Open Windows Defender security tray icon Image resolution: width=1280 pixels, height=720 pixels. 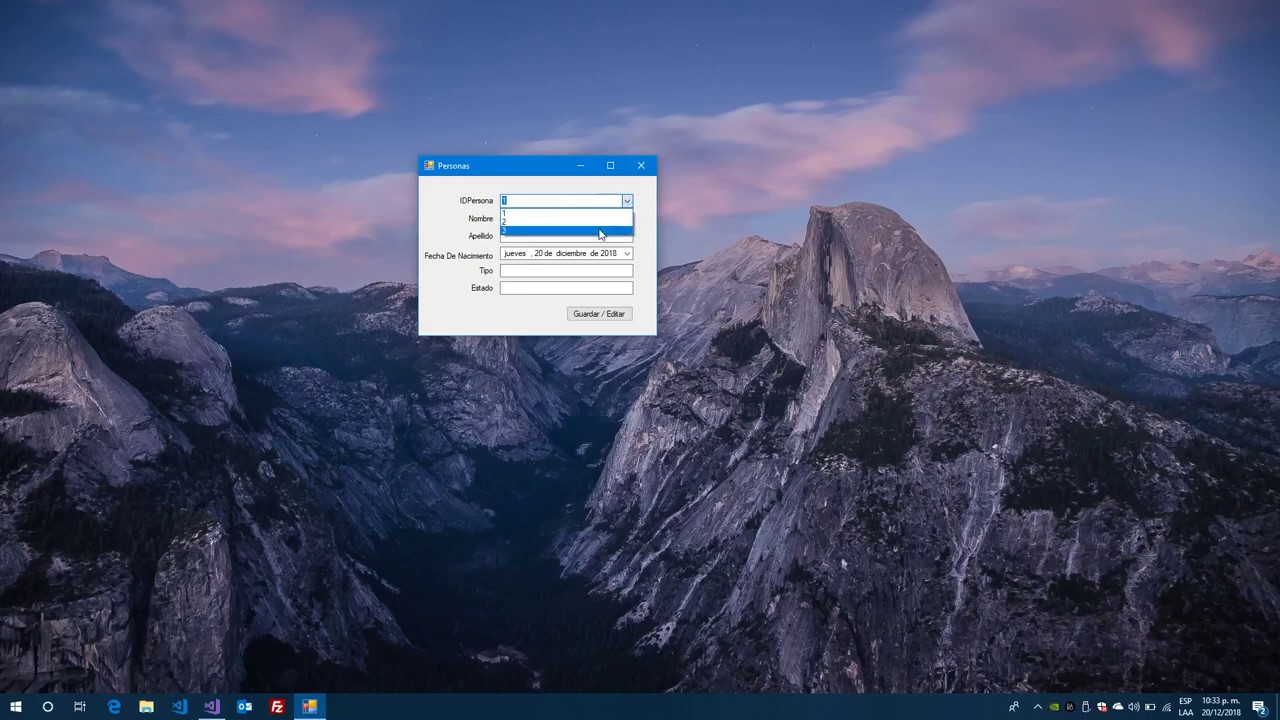pyautogui.click(x=1102, y=707)
